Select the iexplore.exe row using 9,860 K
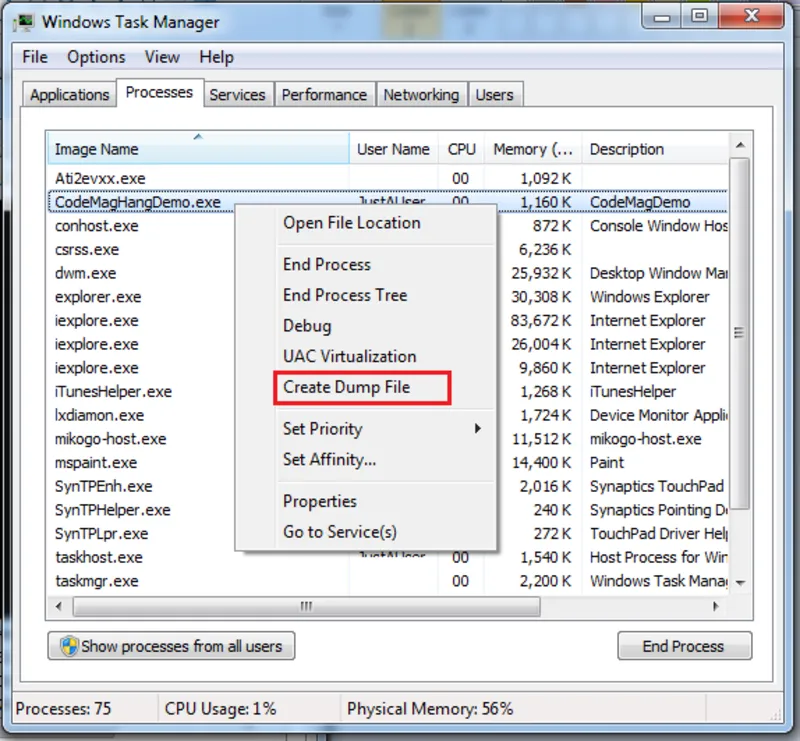800x741 pixels. (96, 368)
